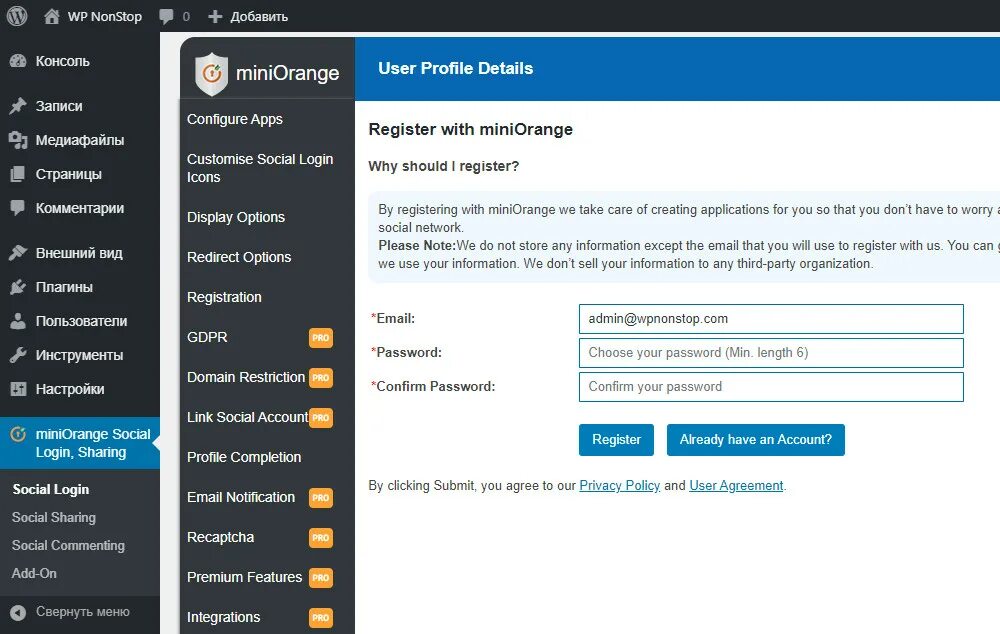Screen dimensions: 1000x634
Task: Open Social Commenting submenu item
Action: coord(68,545)
